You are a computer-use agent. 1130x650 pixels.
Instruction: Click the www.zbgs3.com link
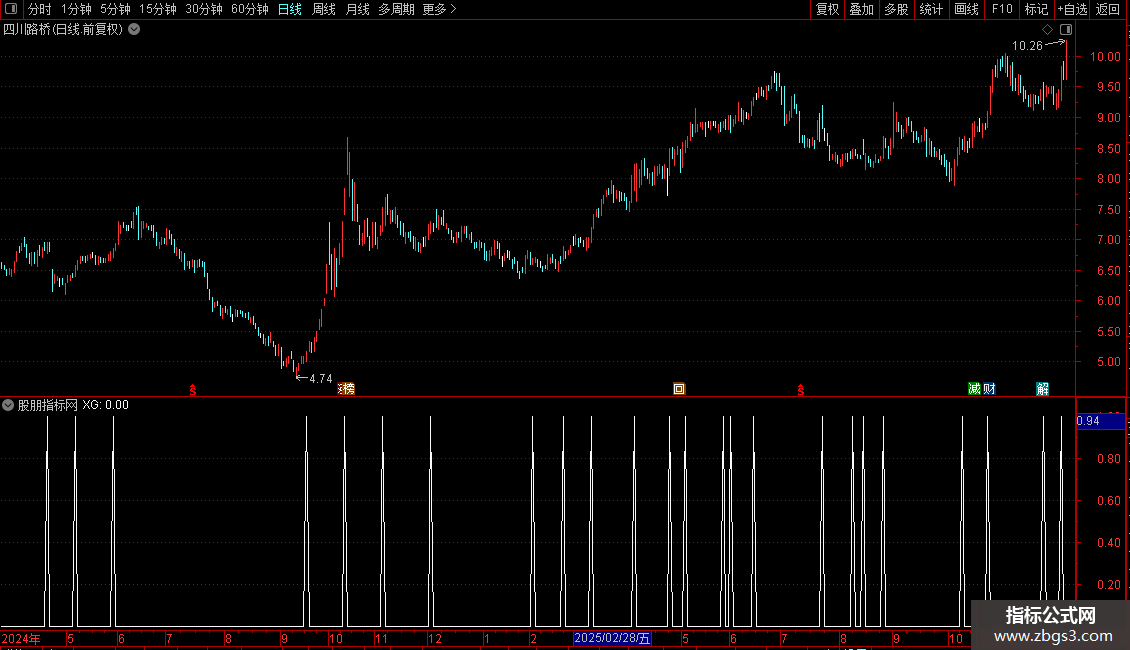pos(1053,636)
